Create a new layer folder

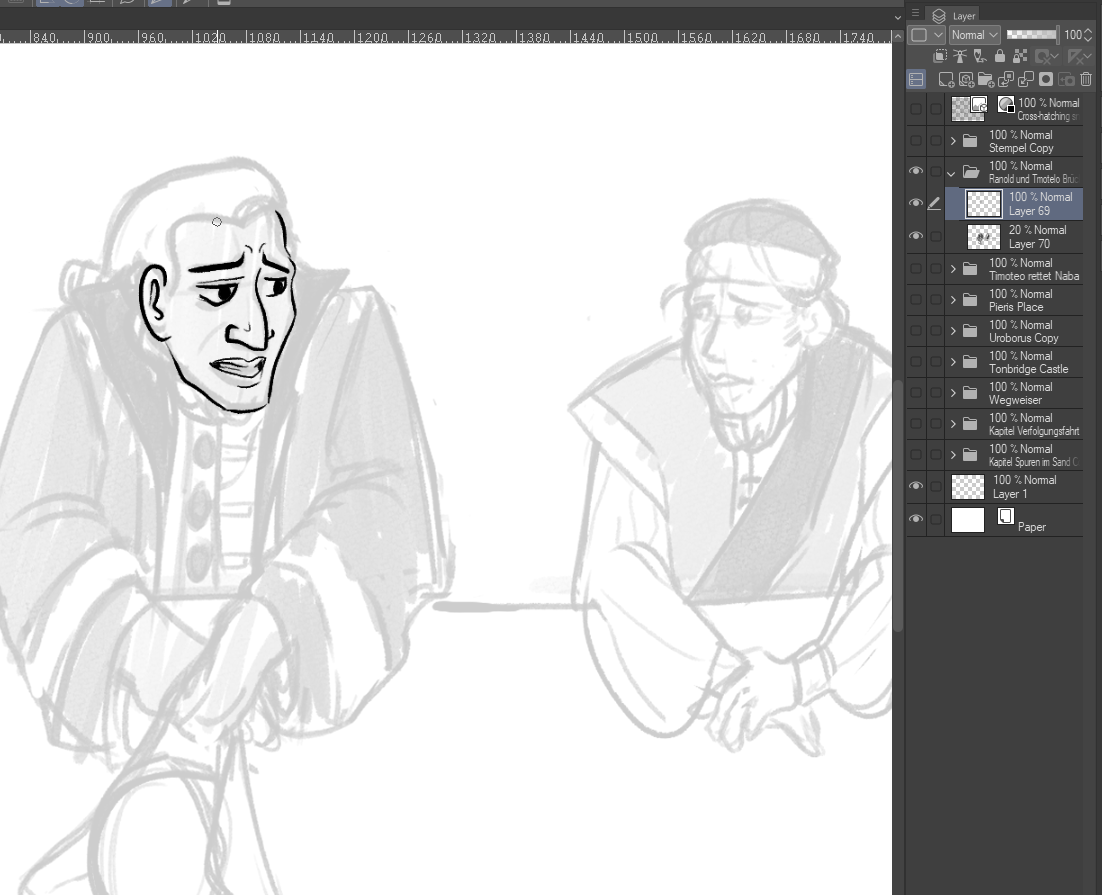click(x=986, y=80)
